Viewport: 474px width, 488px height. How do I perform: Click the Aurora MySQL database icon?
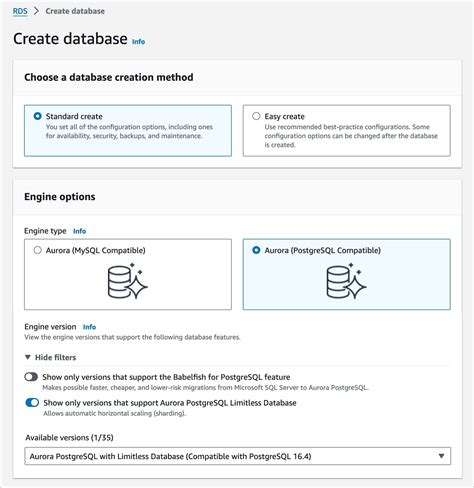[127, 281]
